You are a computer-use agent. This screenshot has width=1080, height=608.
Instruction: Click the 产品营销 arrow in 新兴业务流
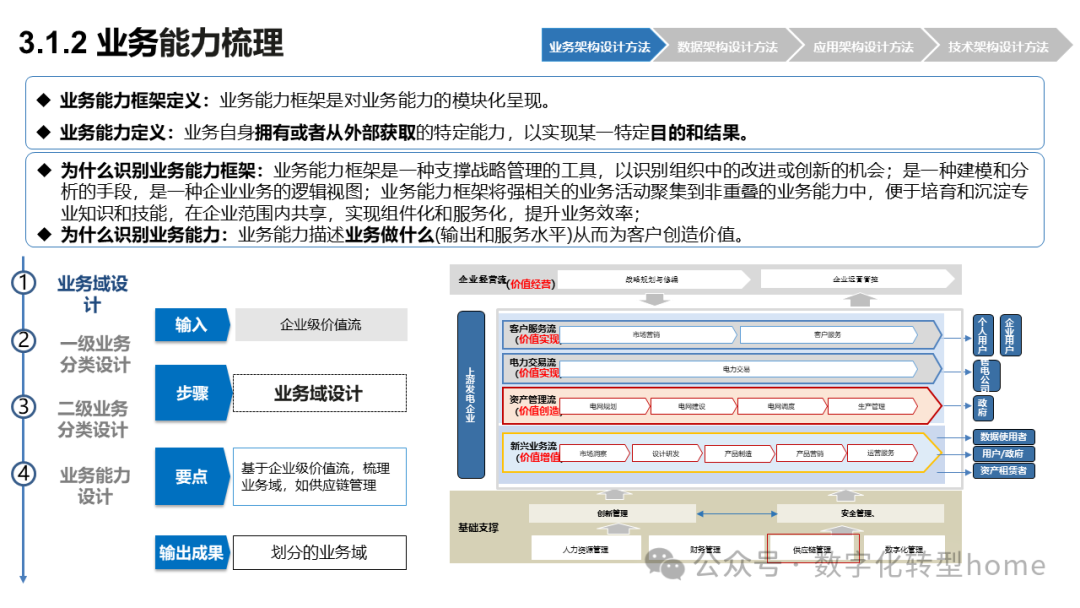tap(811, 453)
